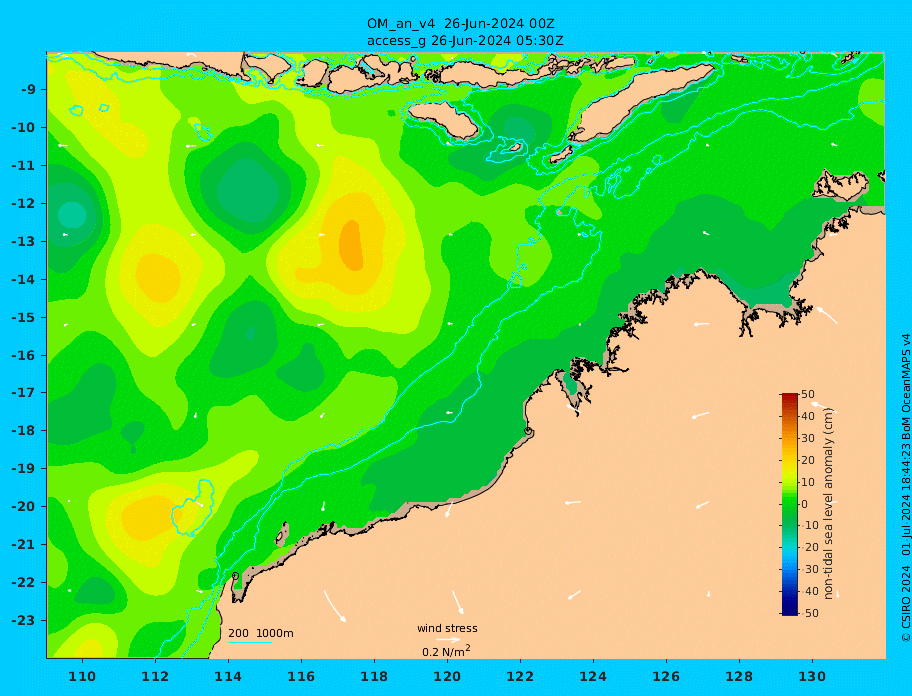The width and height of the screenshot is (912, 696).
Task: Click latitude label -9 on the y-axis
Action: click(28, 90)
